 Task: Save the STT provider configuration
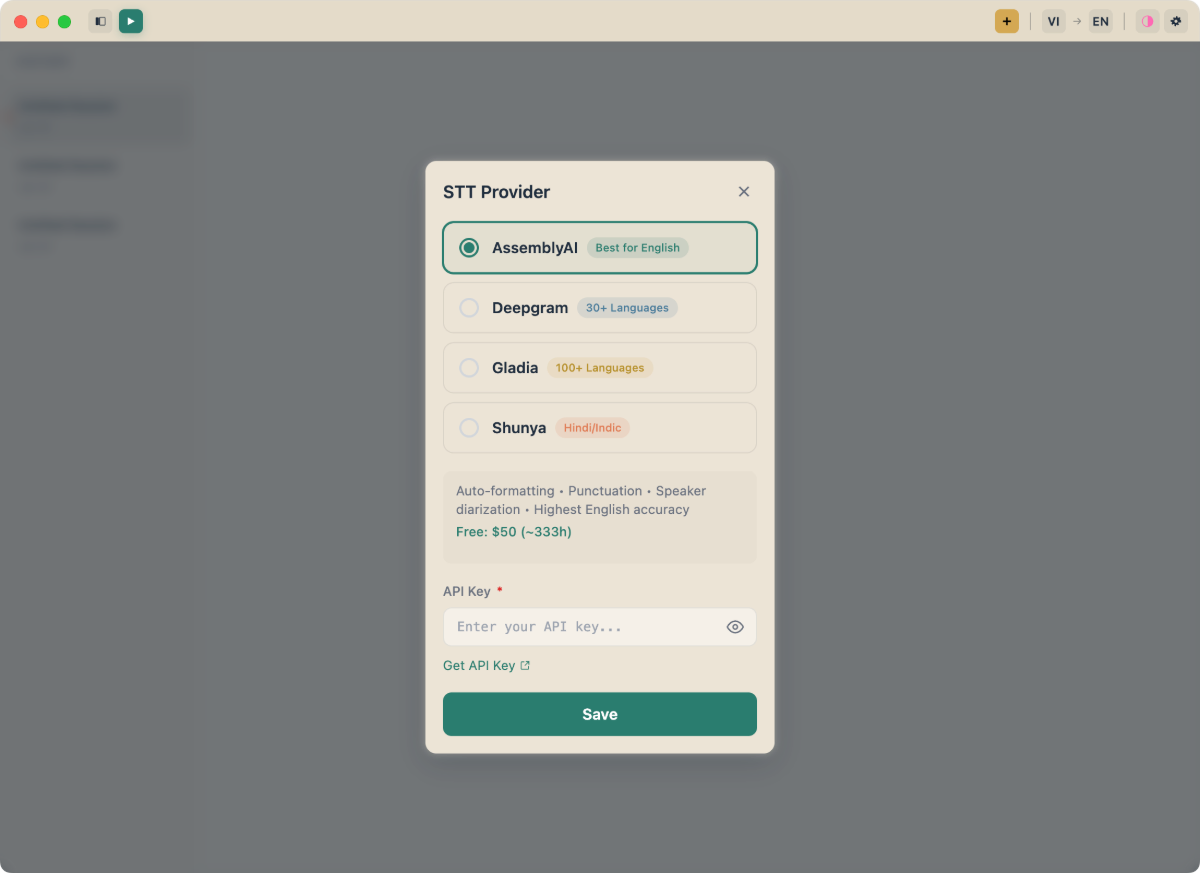[x=599, y=714]
